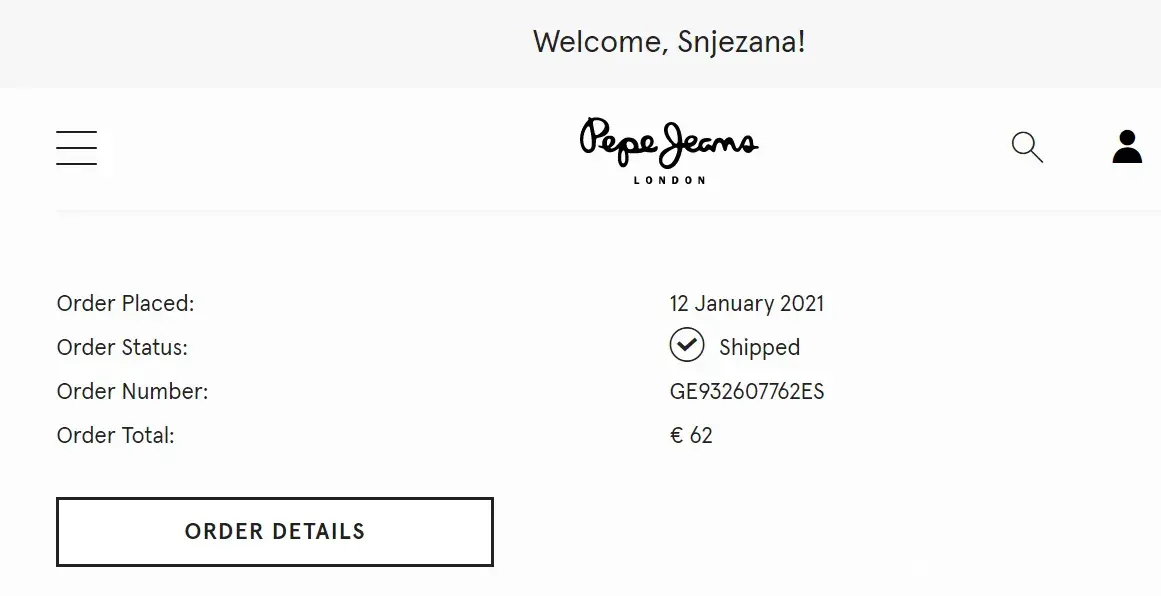Click the Shipped status checkmark icon
Viewport: 1161px width, 596px height.
click(x=687, y=345)
